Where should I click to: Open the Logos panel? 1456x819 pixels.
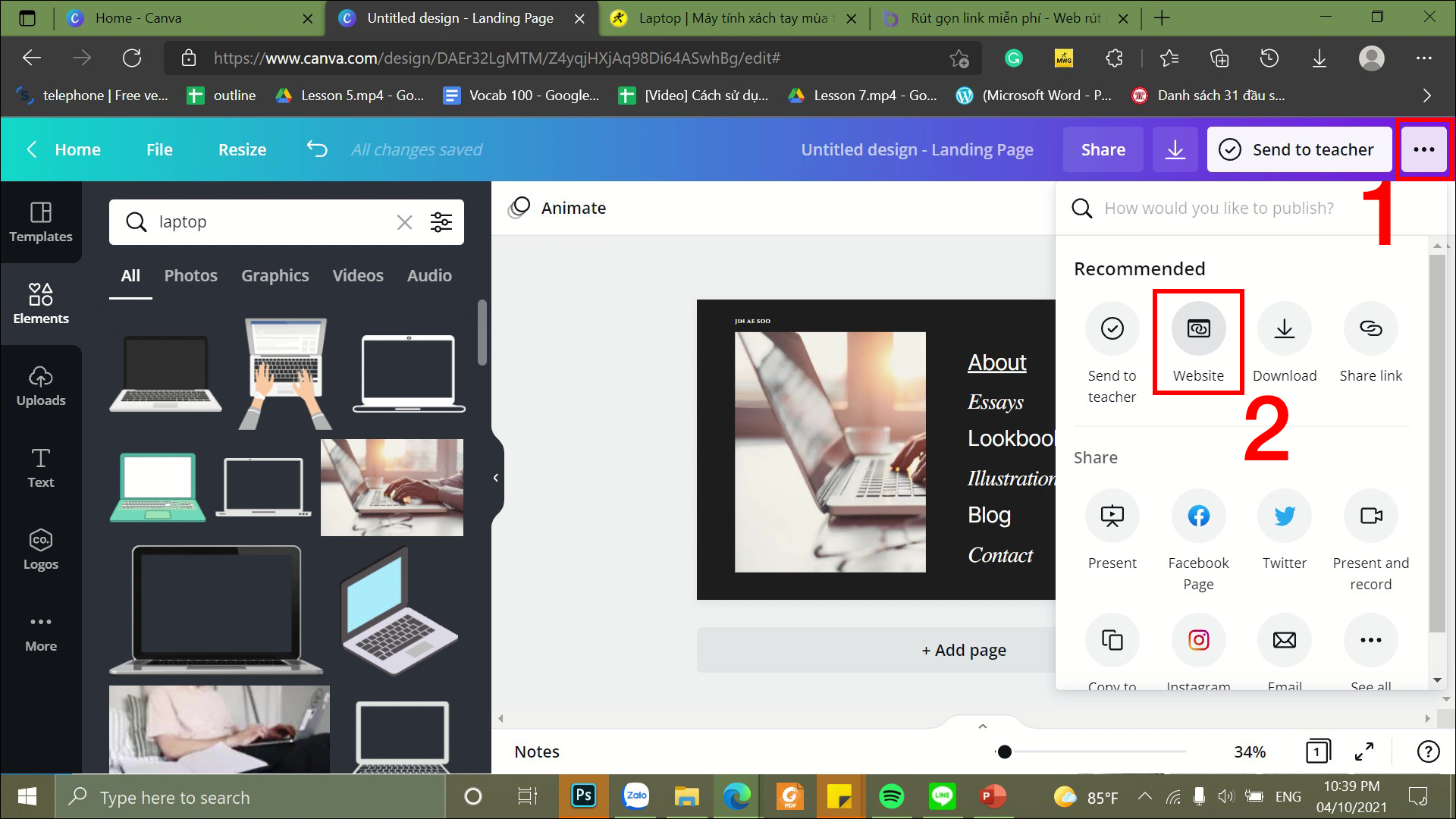coord(40,548)
